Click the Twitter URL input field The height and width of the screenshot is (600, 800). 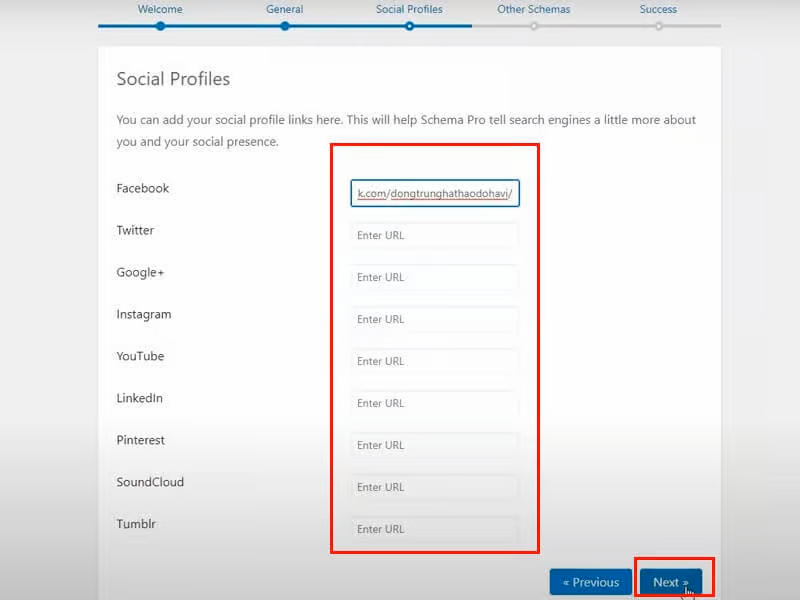pos(434,235)
